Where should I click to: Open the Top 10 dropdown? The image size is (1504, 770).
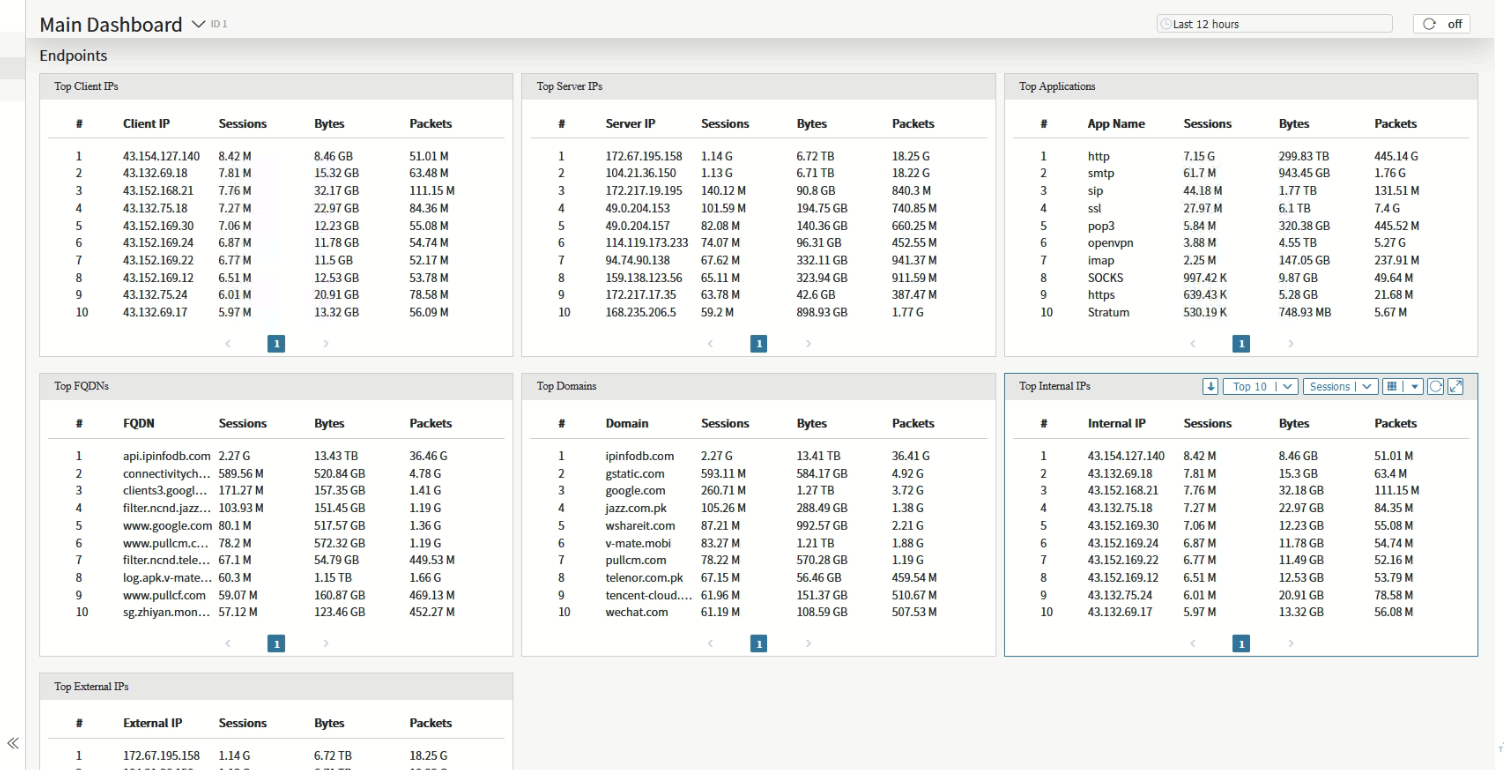(x=1260, y=387)
